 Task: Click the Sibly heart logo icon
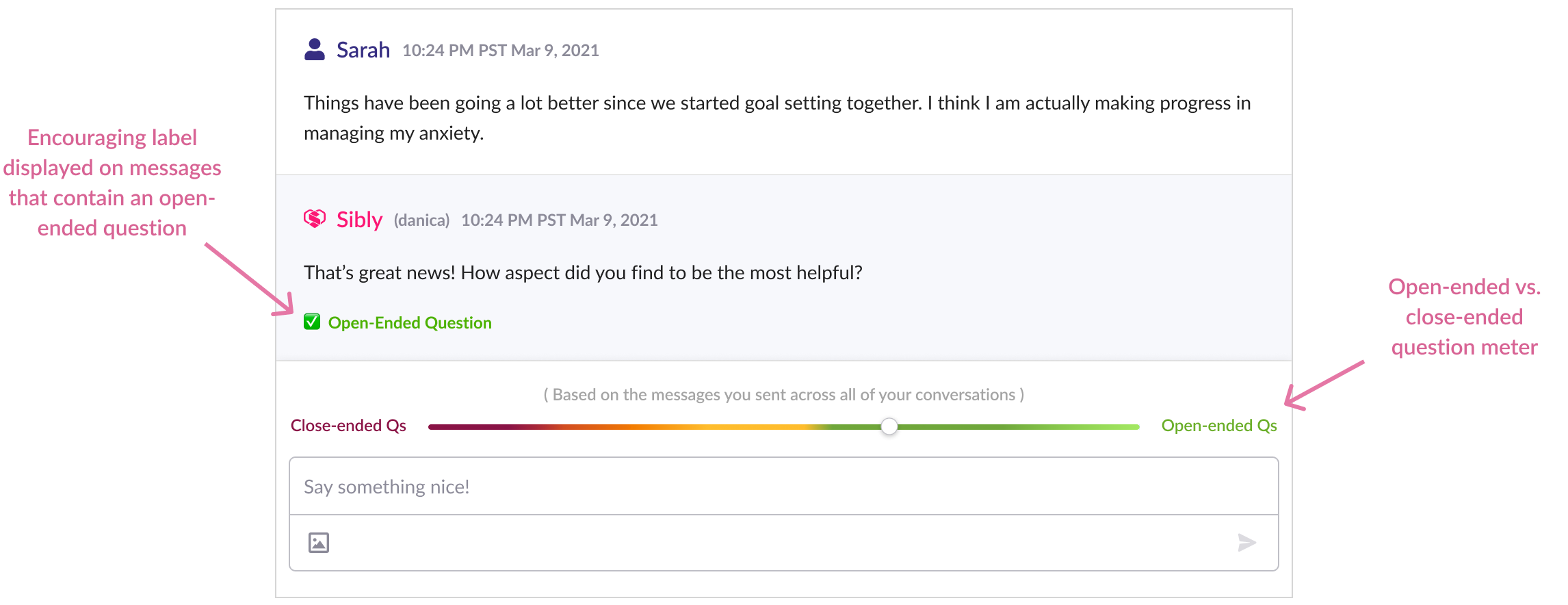click(x=315, y=219)
